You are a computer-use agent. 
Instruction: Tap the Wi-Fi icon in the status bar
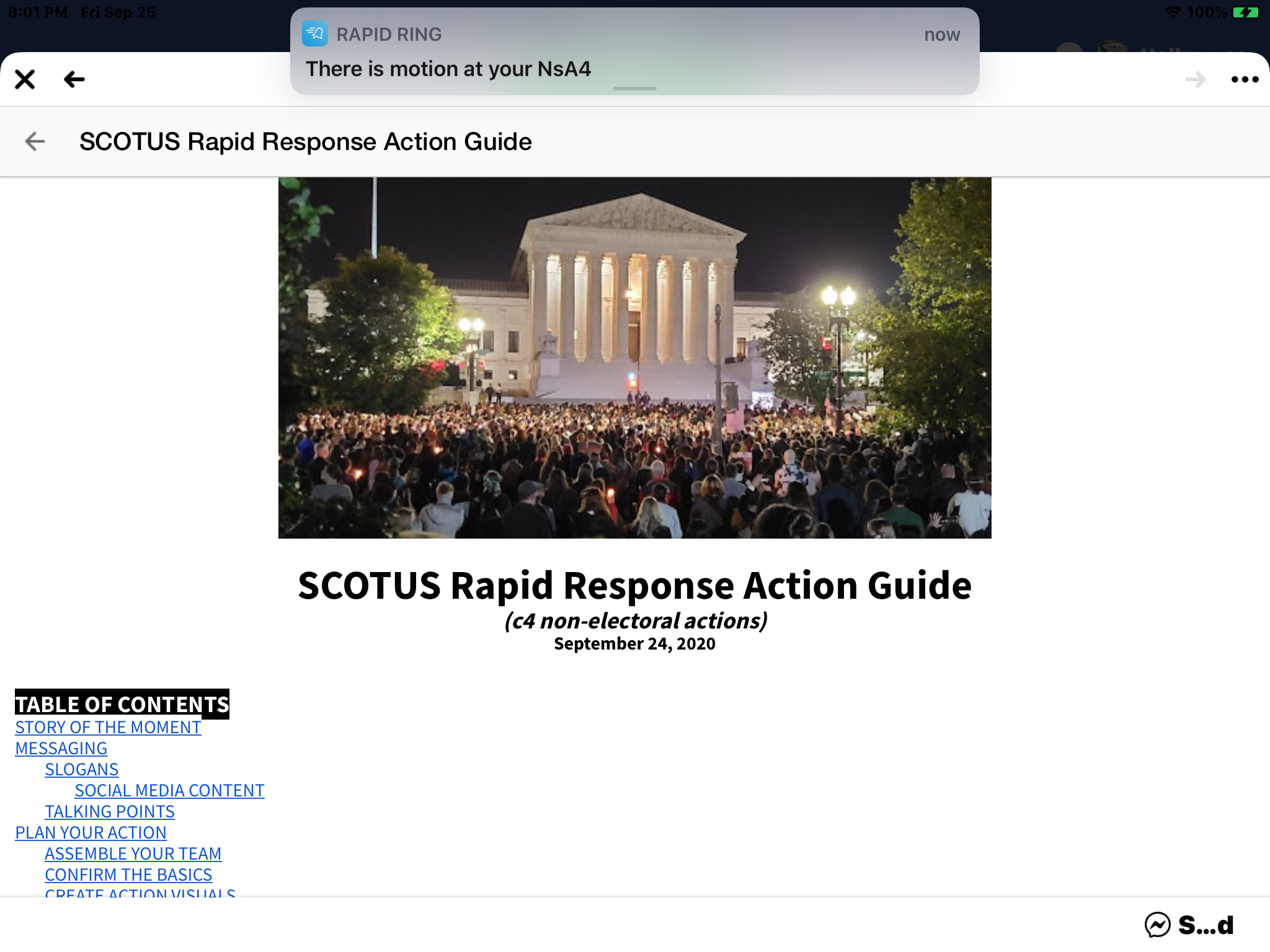pyautogui.click(x=1173, y=12)
